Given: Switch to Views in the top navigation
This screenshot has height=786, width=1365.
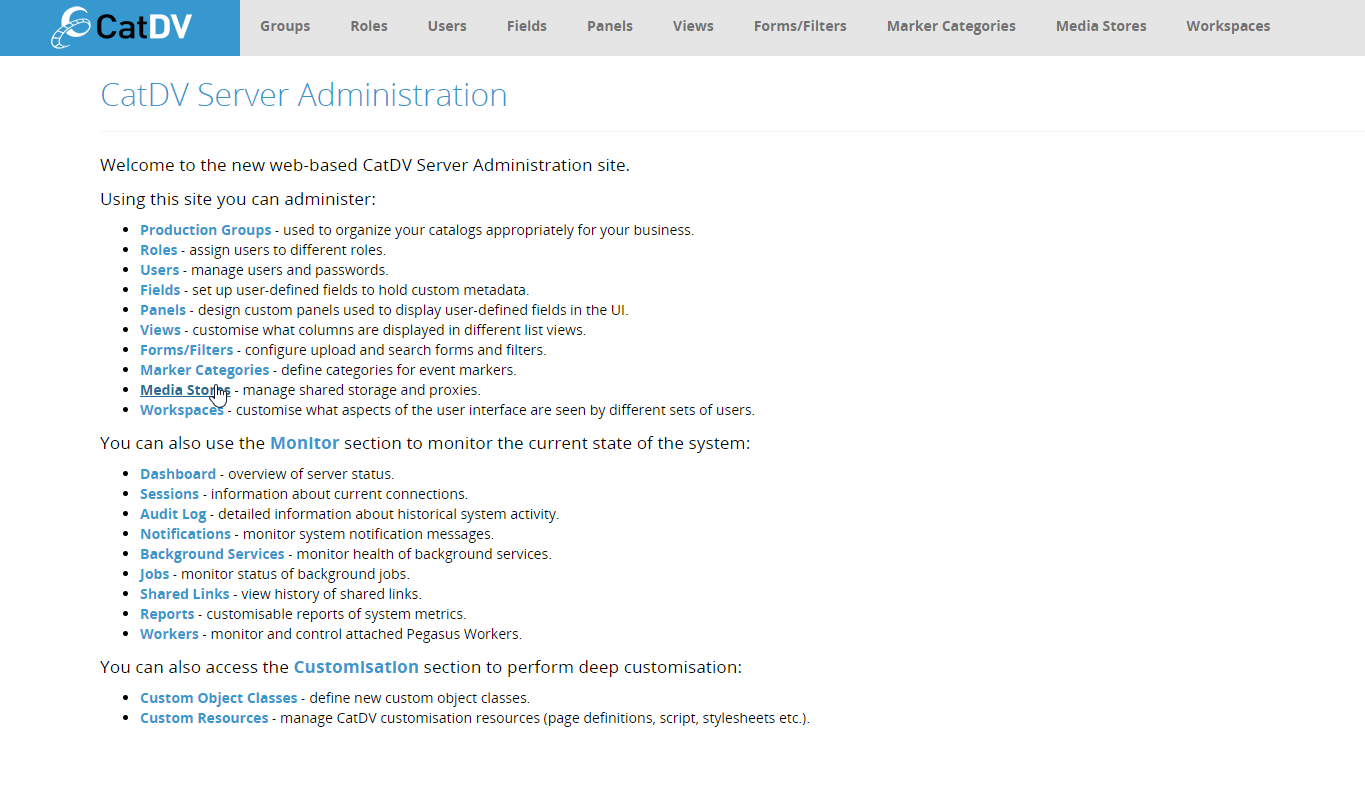Looking at the screenshot, I should pos(693,26).
